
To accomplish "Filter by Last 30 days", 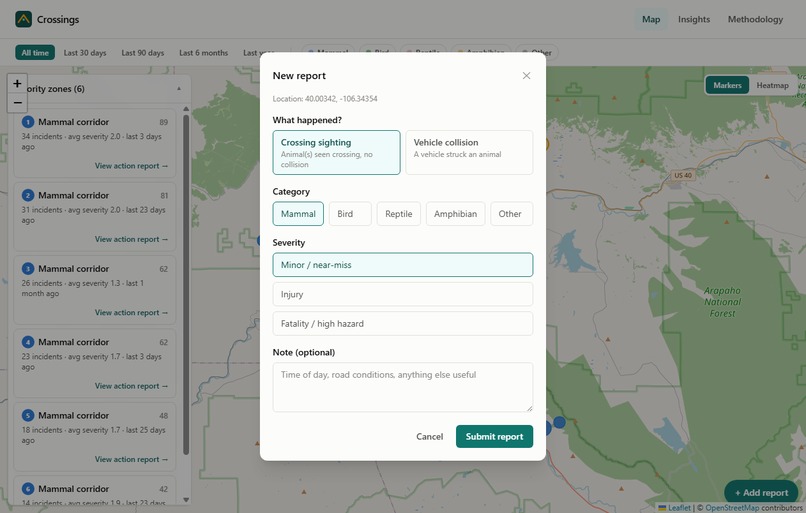I will [x=85, y=52].
